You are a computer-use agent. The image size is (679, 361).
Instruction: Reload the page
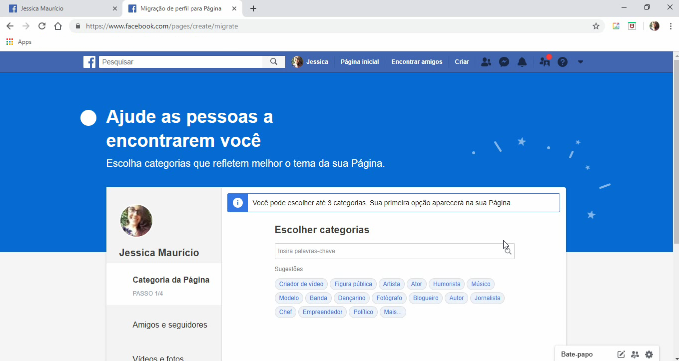[42, 26]
